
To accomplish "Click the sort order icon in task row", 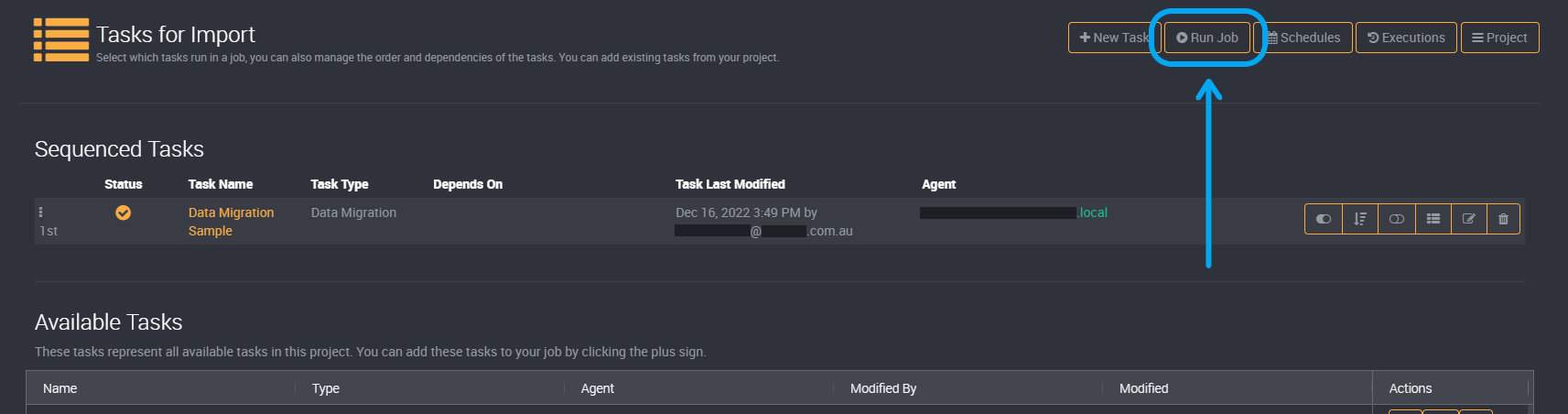I will 1360,219.
